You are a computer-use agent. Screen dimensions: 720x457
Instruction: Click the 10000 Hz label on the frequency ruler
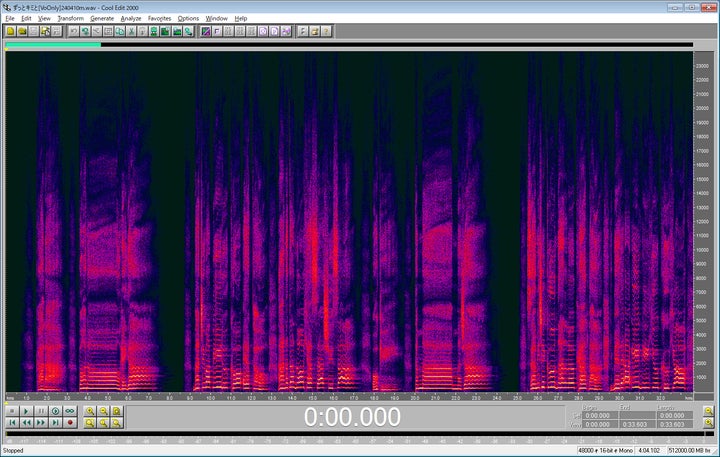click(701, 250)
